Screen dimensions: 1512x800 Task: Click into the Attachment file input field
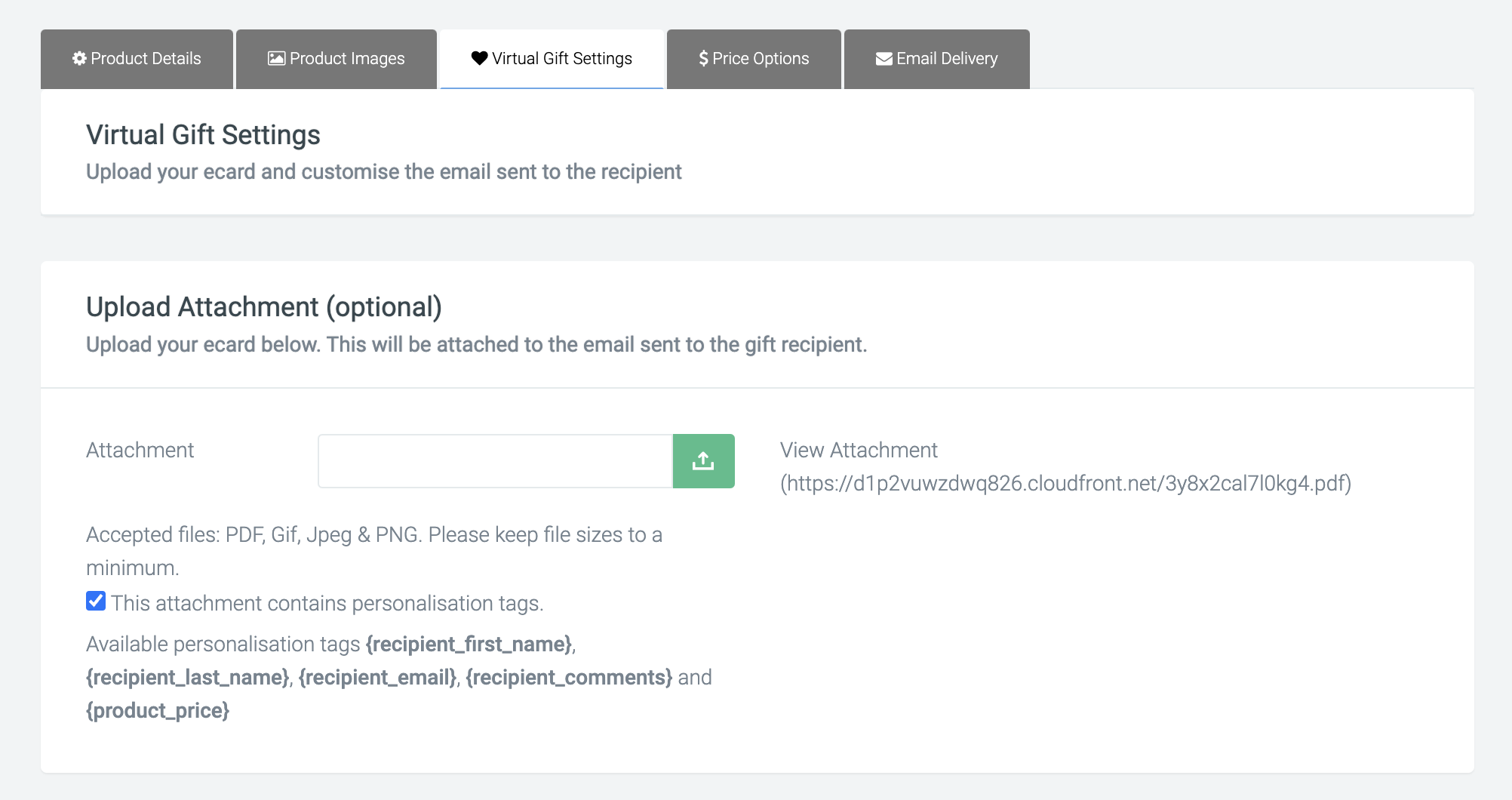click(495, 461)
